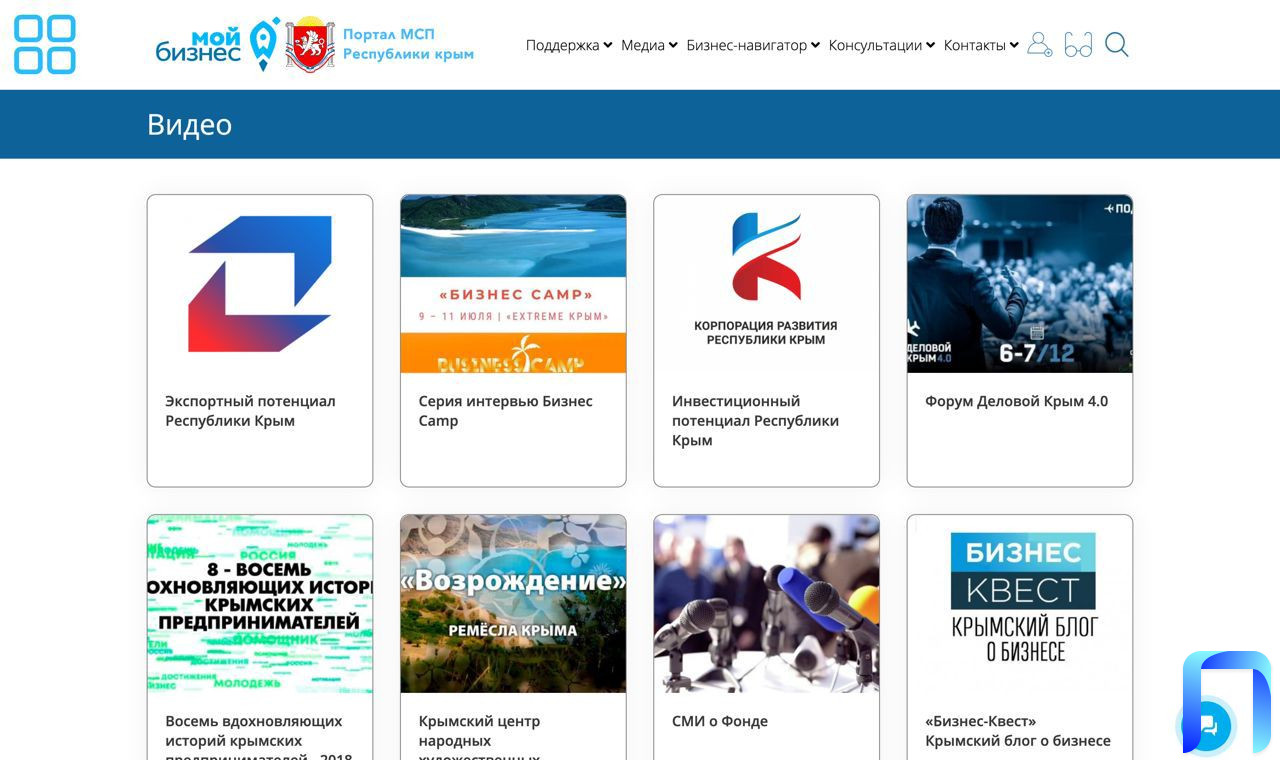The width and height of the screenshot is (1280, 760).
Task: Open the Серия интервью Бизнес Camp link
Action: point(505,411)
